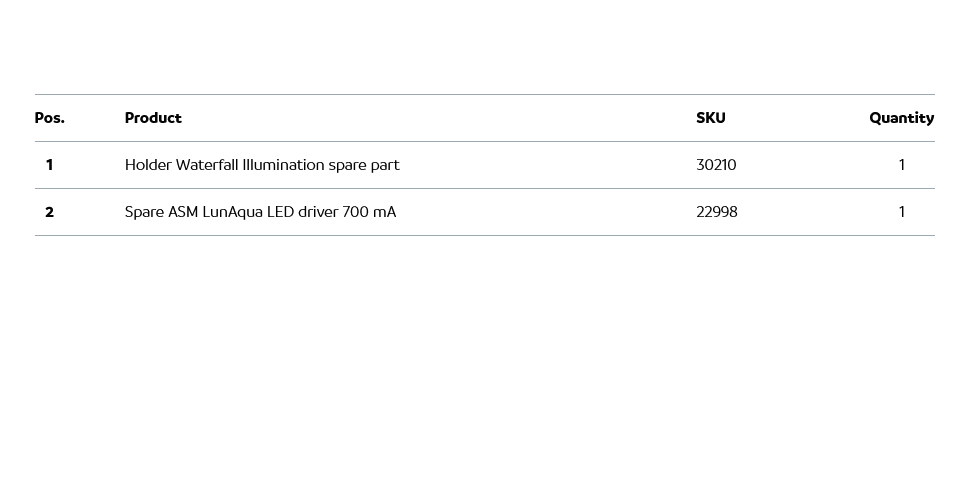This screenshot has width=978, height=488.
Task: Click the word "Waterfall" in the first product
Action: 207,165
